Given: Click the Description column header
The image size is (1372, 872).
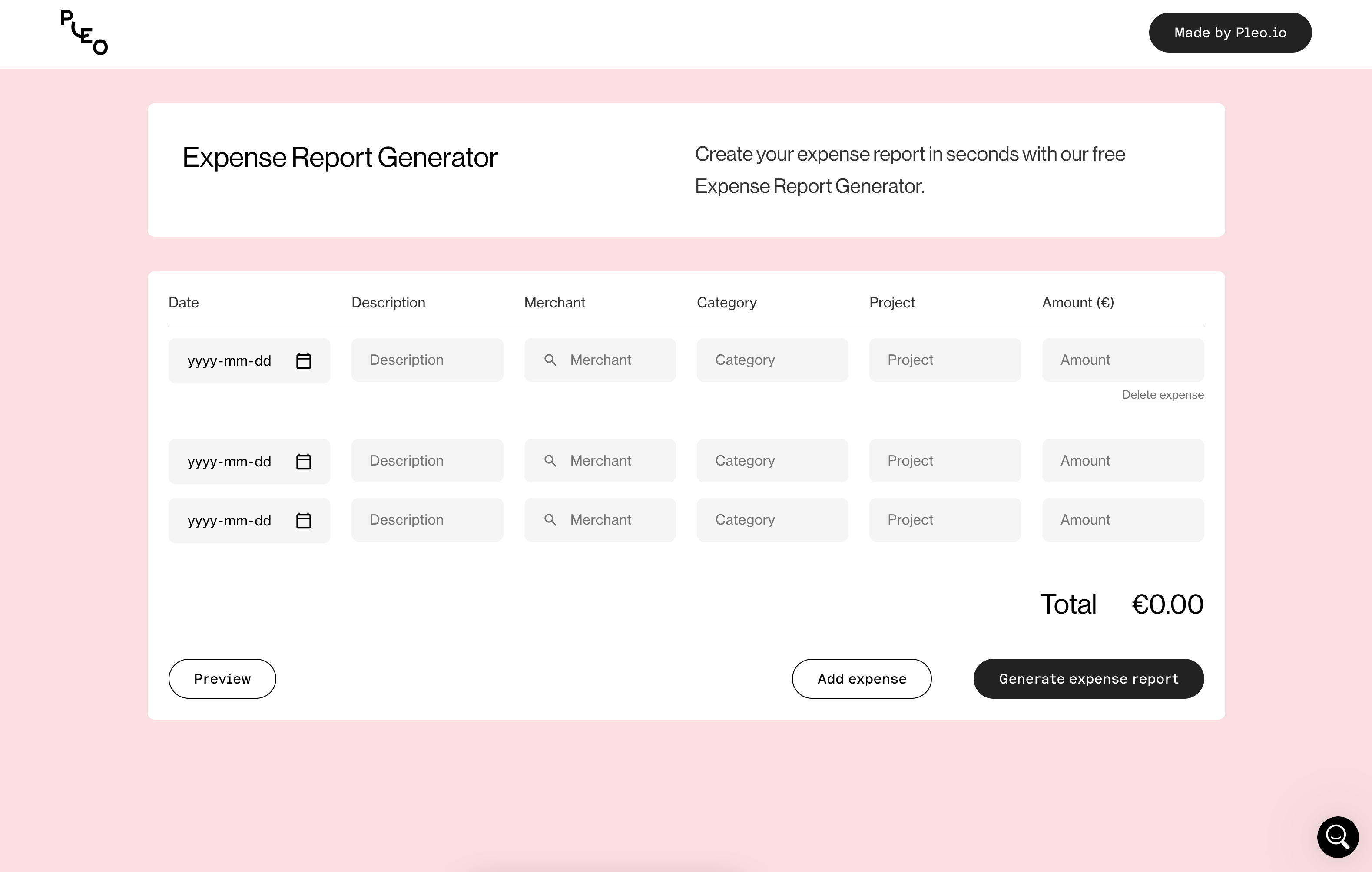Looking at the screenshot, I should click(388, 302).
